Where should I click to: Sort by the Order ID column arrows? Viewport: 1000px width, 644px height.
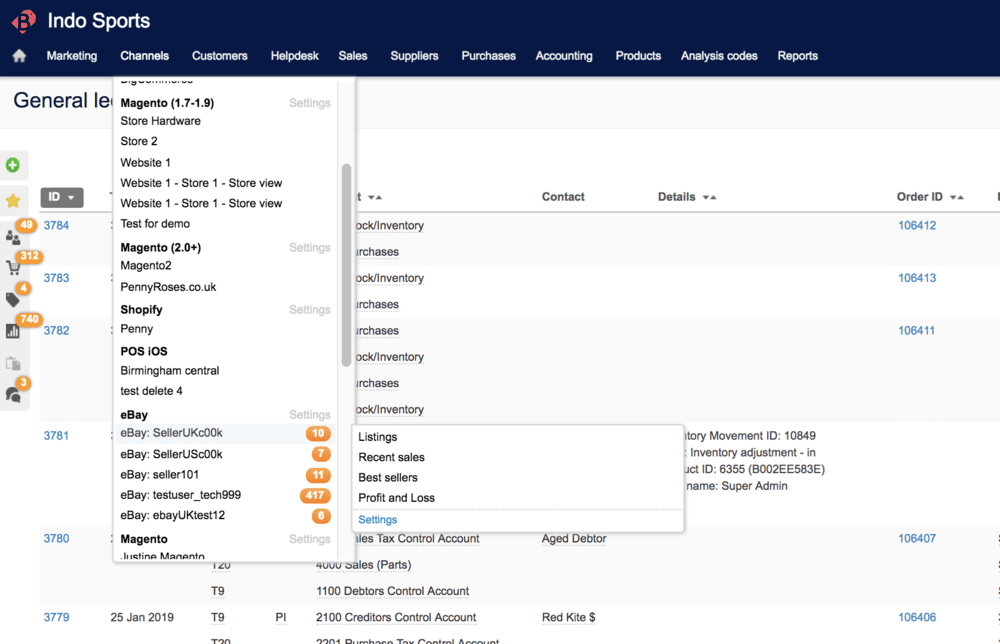pyautogui.click(x=957, y=198)
